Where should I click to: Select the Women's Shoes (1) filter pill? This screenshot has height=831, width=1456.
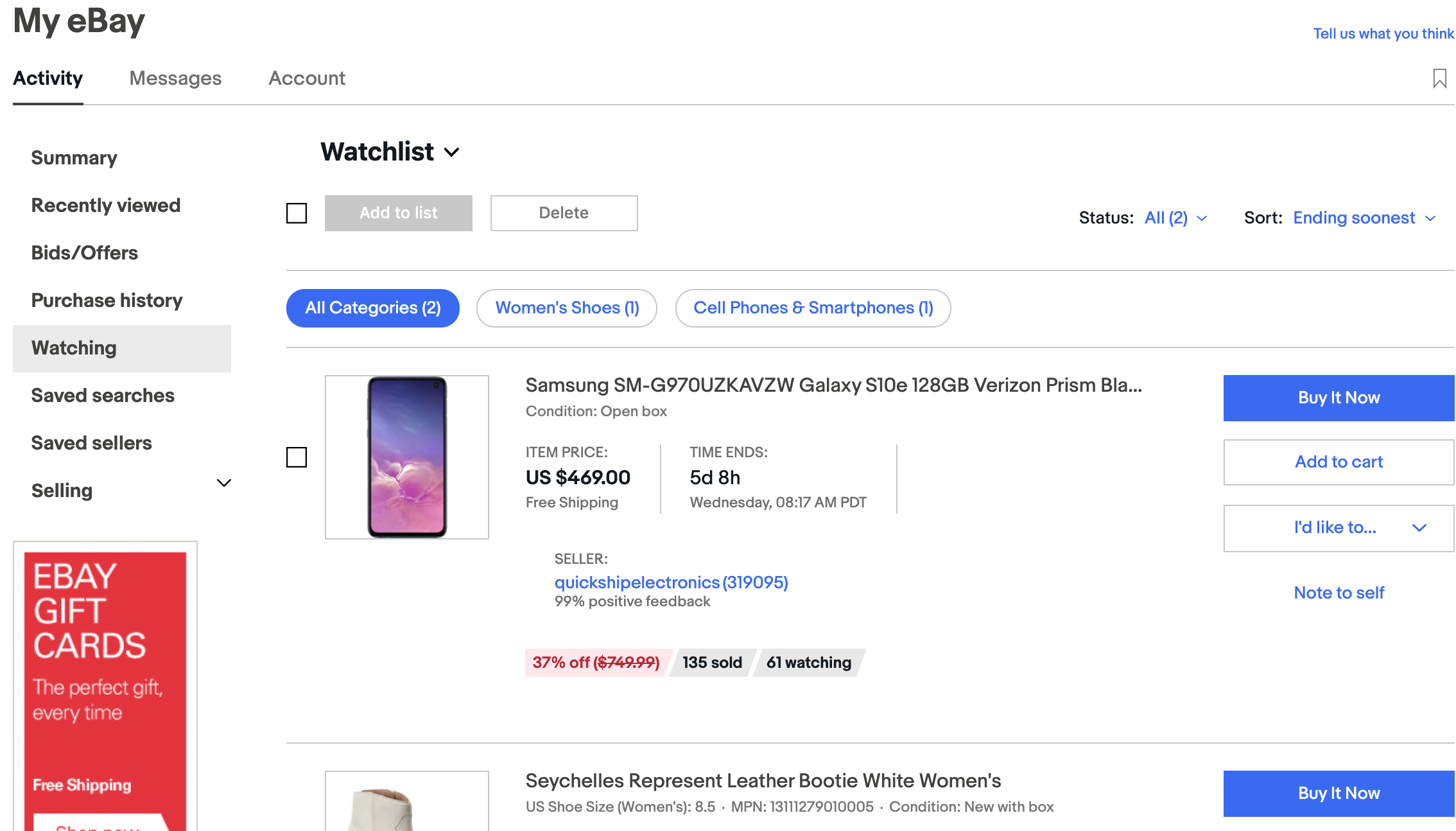tap(566, 308)
